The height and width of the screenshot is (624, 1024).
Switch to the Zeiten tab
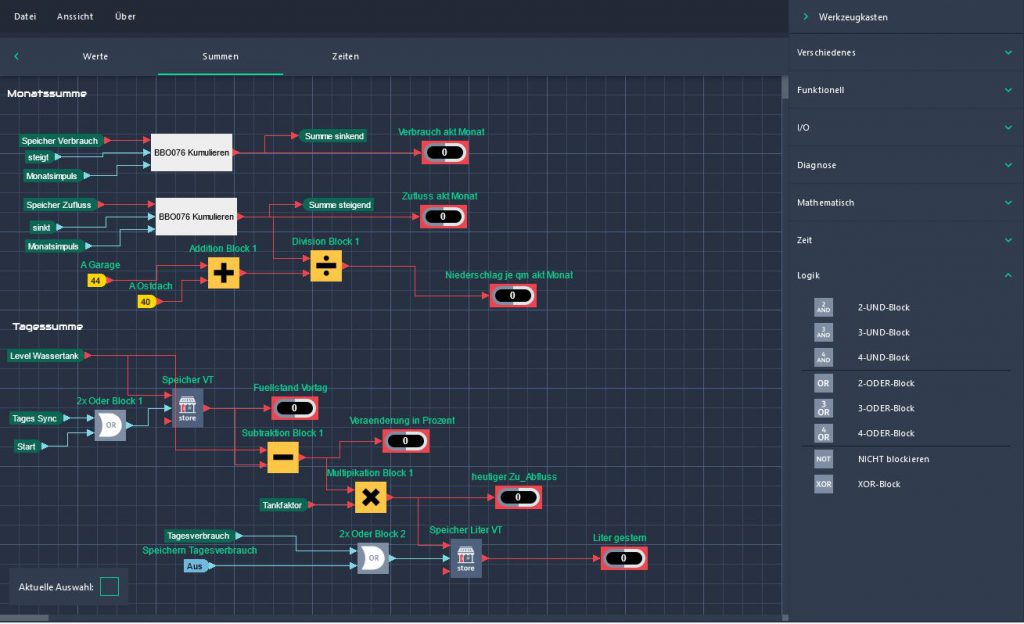345,56
